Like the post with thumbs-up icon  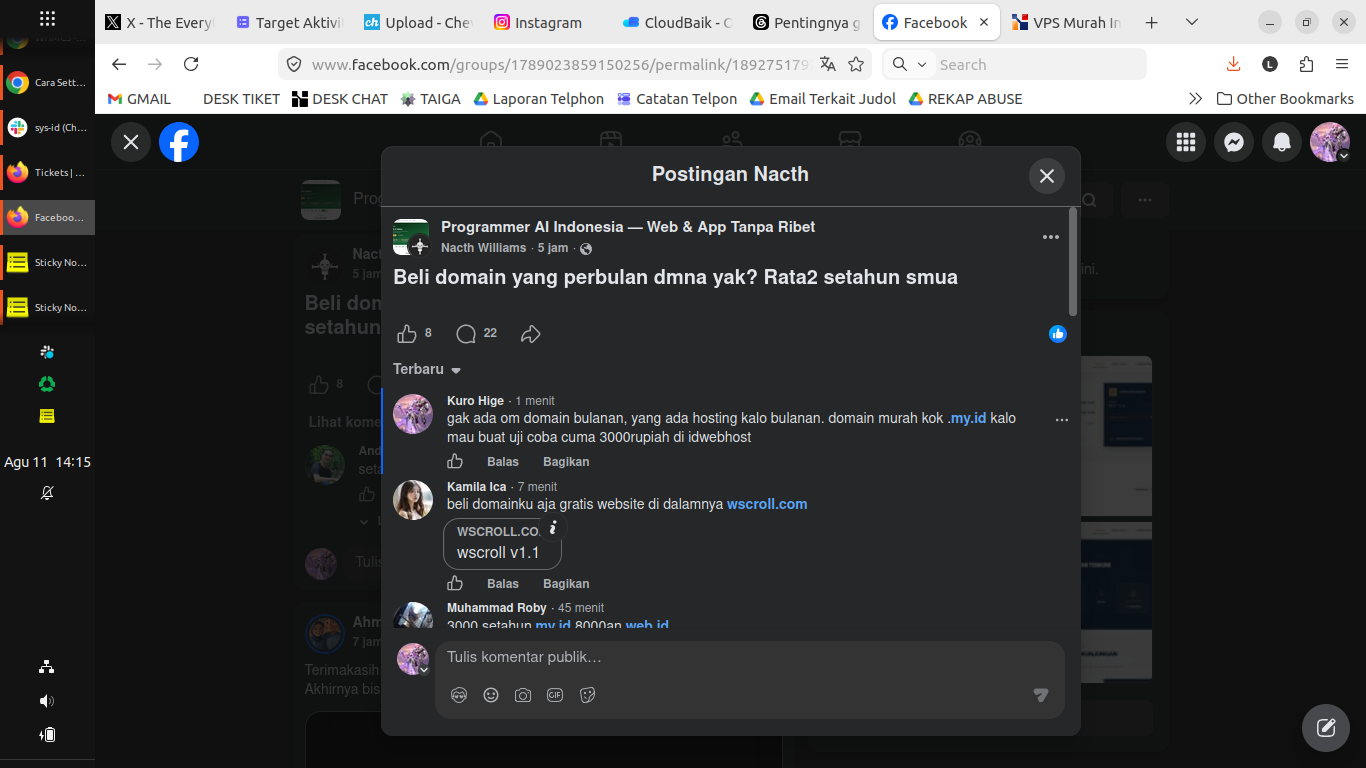[x=407, y=334]
